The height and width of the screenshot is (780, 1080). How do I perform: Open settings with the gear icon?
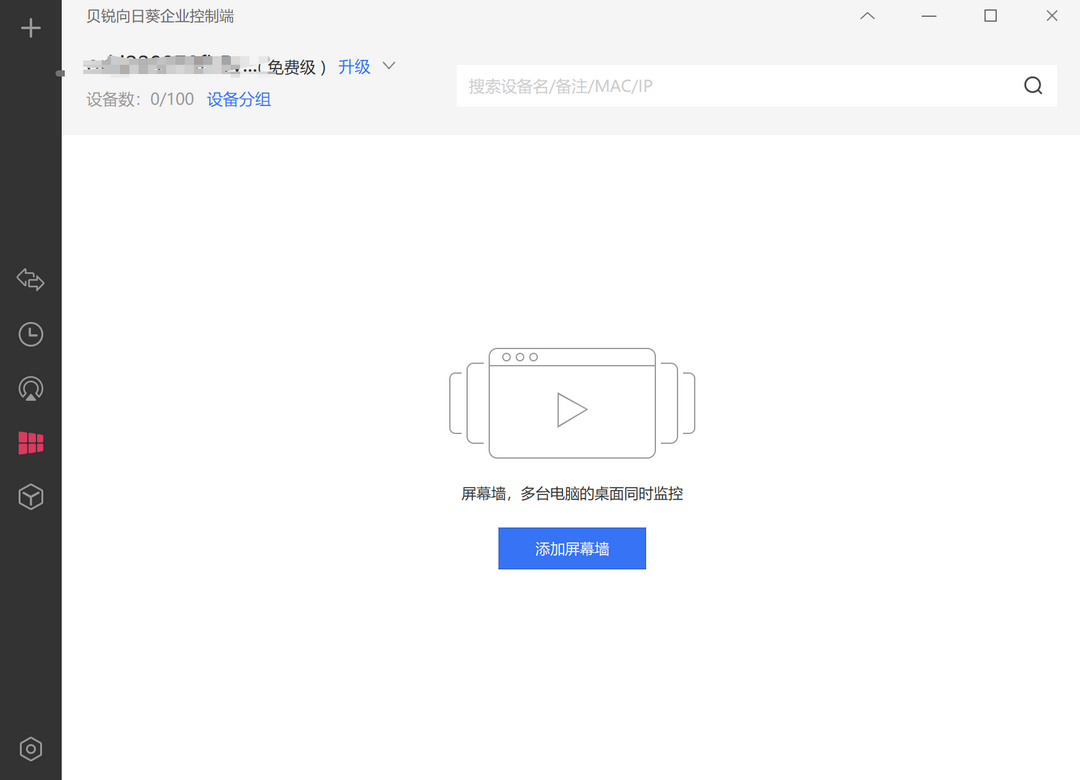pyautogui.click(x=30, y=748)
